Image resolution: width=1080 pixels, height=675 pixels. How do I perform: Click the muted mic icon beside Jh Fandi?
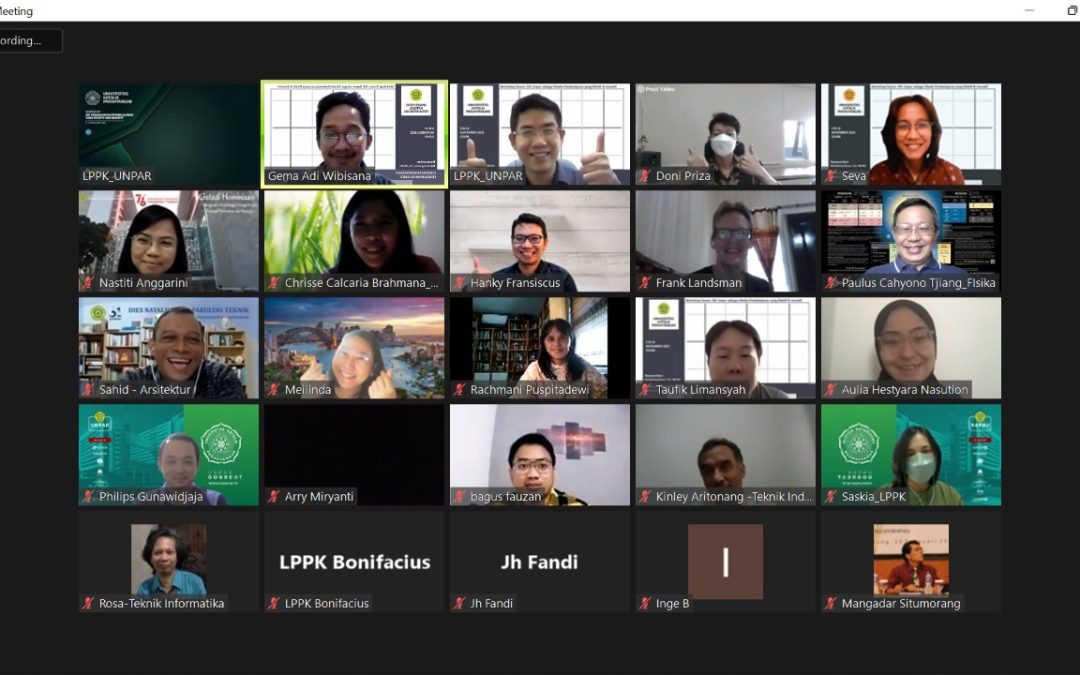pyautogui.click(x=459, y=603)
